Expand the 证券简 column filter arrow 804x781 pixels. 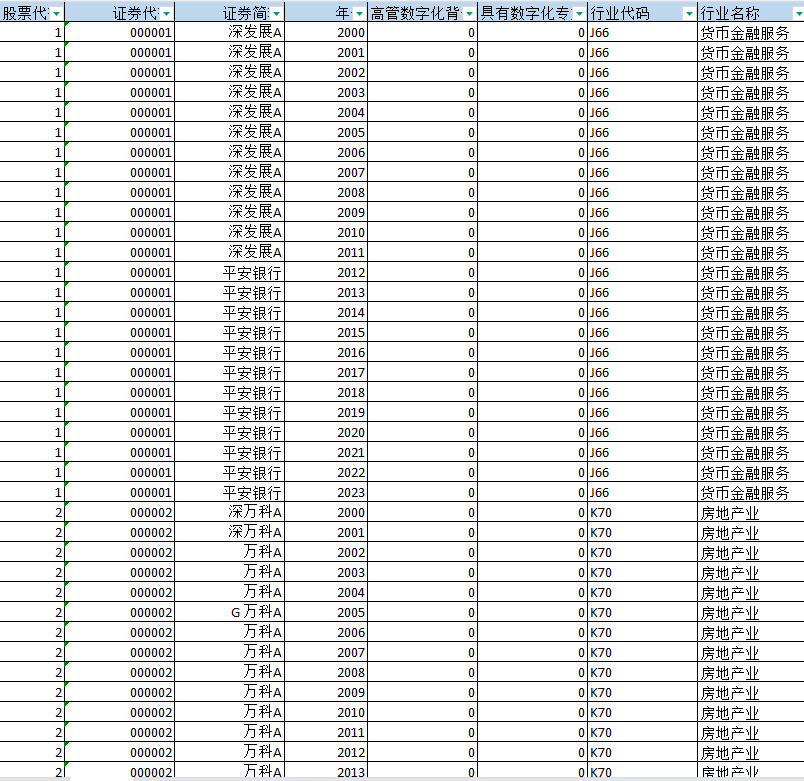[277, 13]
